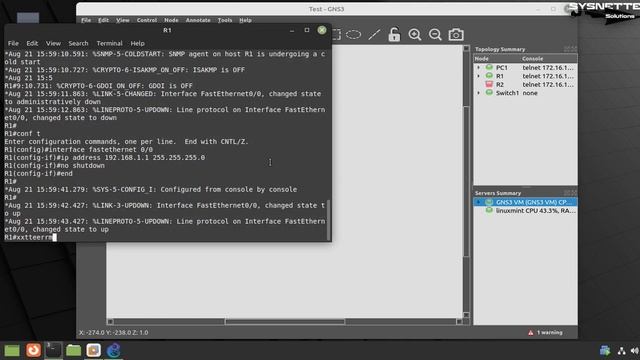
Task: Open Edit menu in GNS3 window
Action: click(103, 20)
